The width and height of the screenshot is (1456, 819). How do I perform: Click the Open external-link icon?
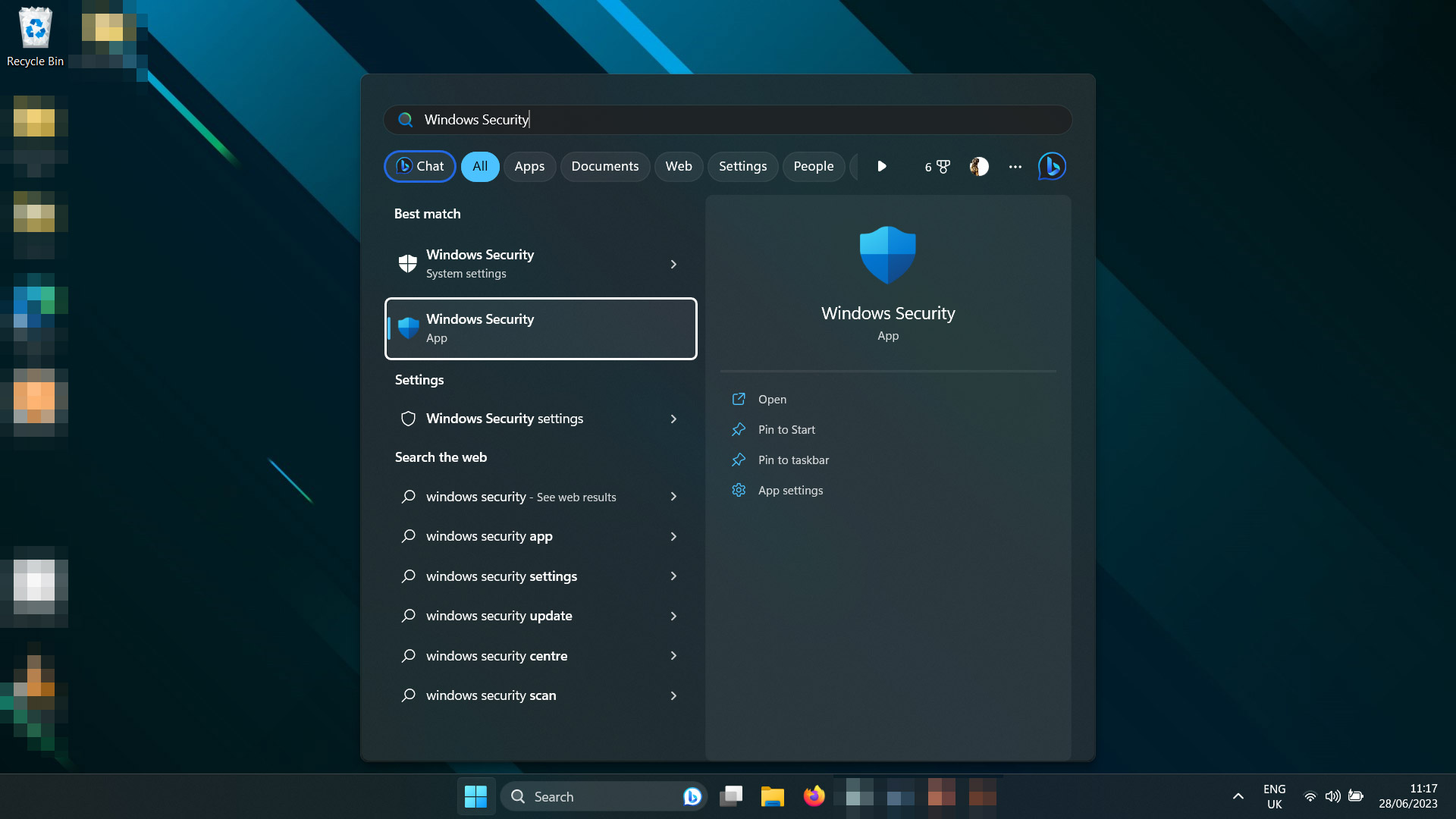[x=739, y=399]
